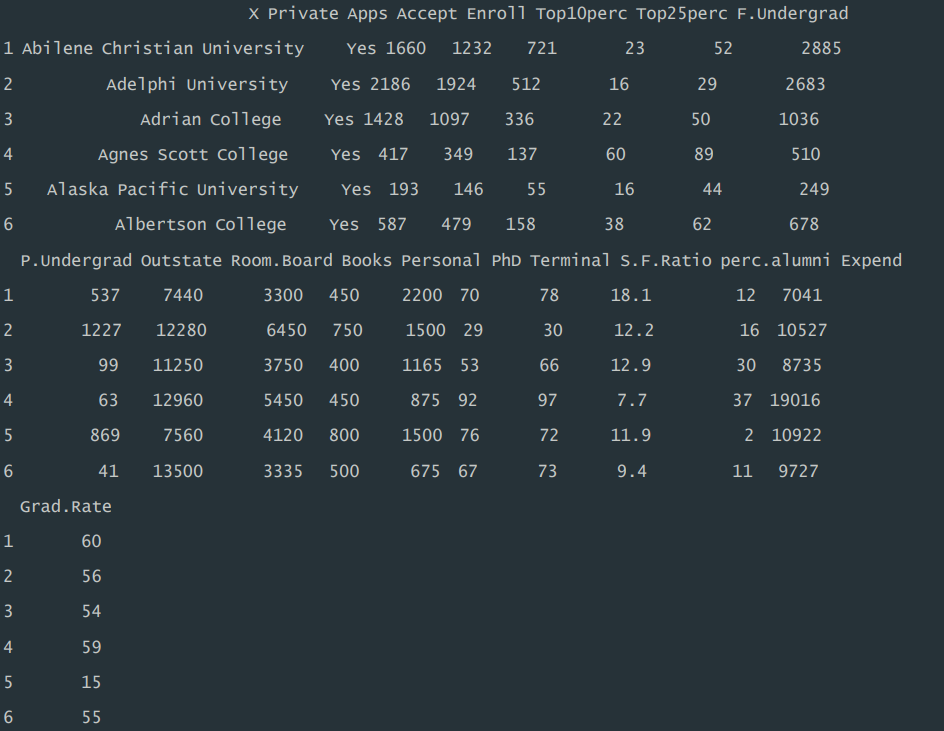Click Expend value 9727
The image size is (944, 731).
[x=798, y=471]
